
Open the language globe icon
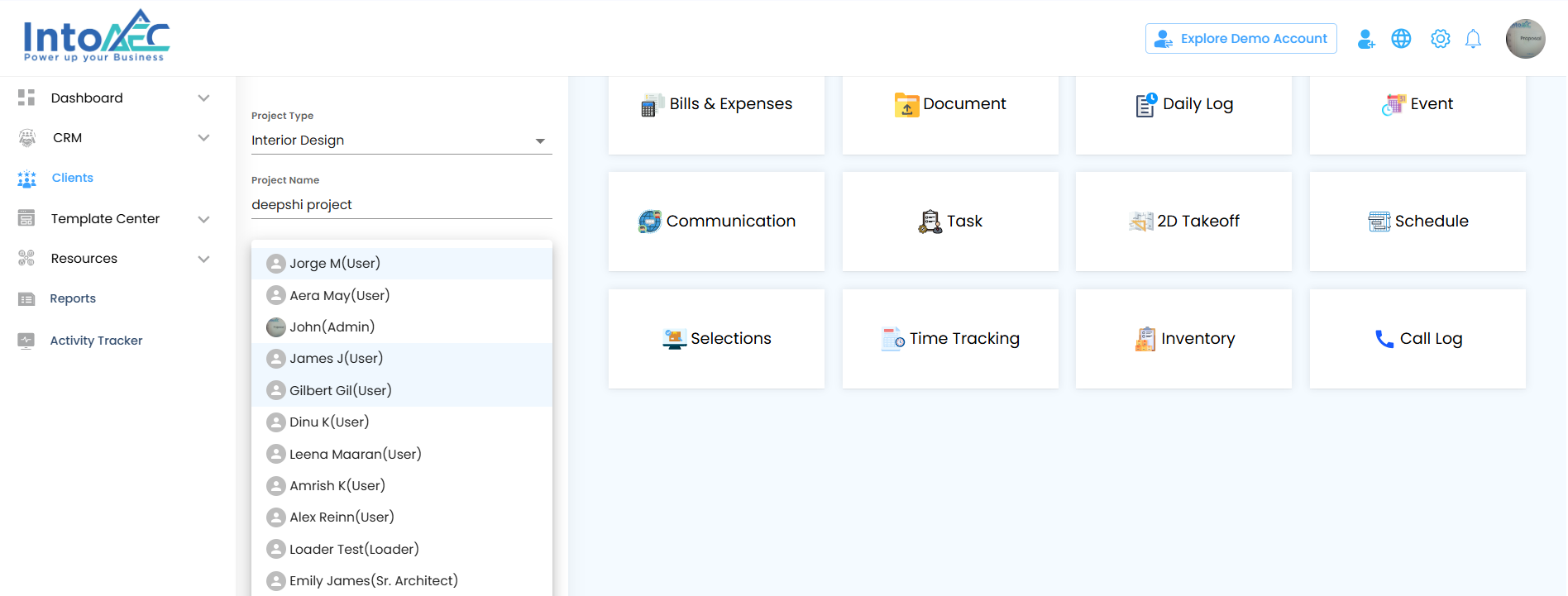(x=1401, y=39)
